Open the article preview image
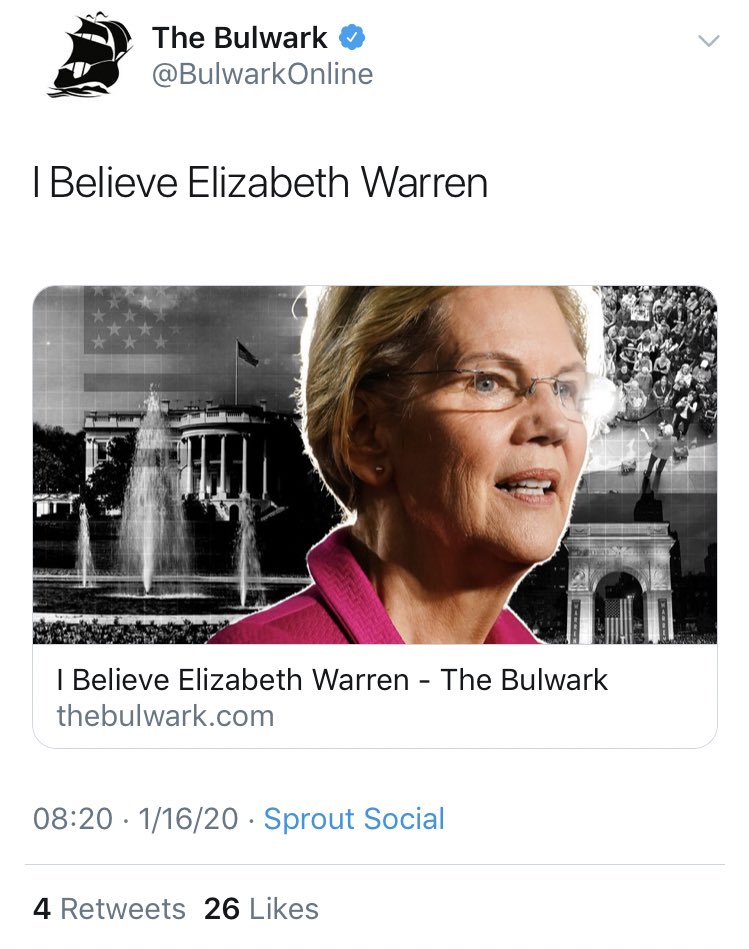This screenshot has width=749, height=949. click(374, 465)
